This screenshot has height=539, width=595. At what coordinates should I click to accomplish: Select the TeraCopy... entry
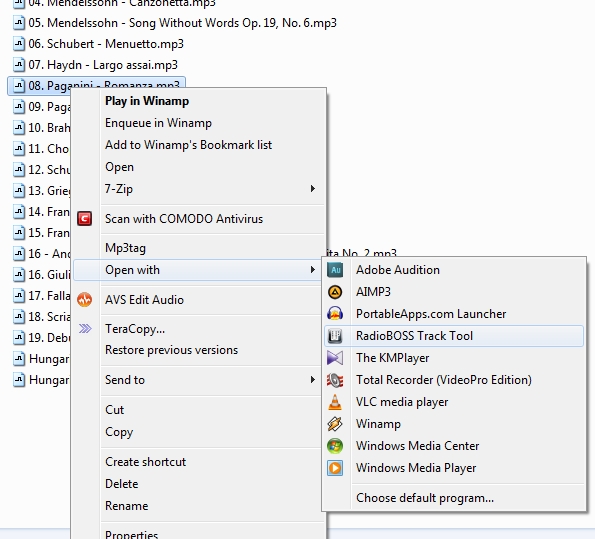[x=135, y=329]
